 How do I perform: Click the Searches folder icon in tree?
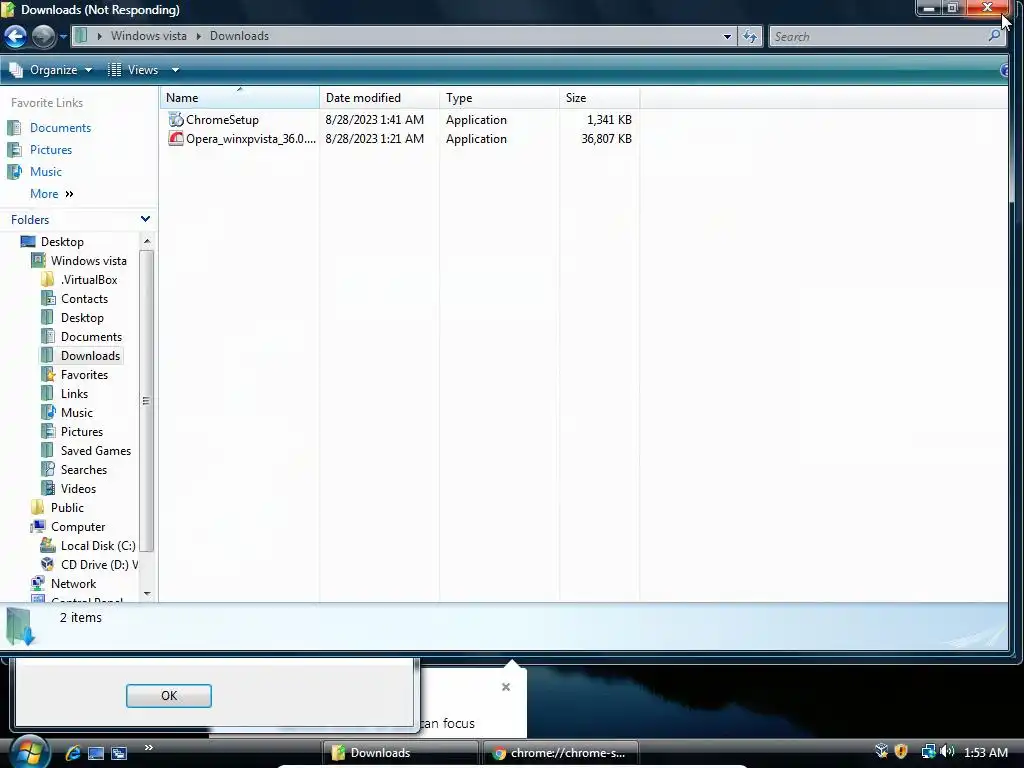point(48,470)
